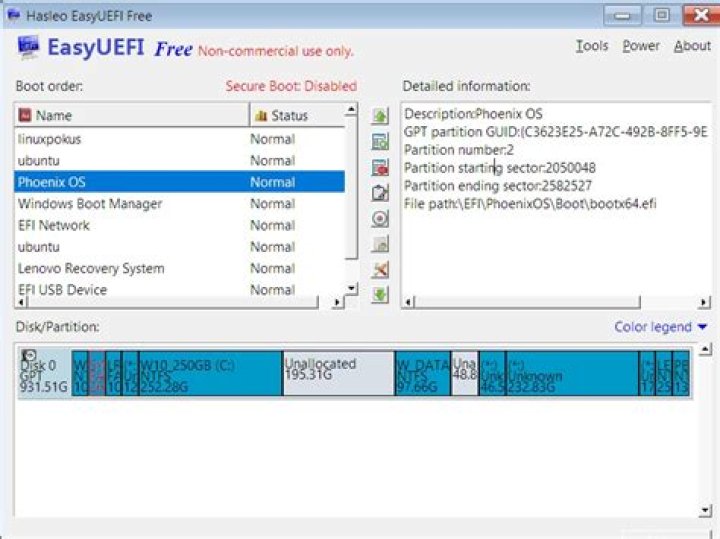The width and height of the screenshot is (720, 539).
Task: Click the Description:Phoenix OS line
Action: [473, 114]
